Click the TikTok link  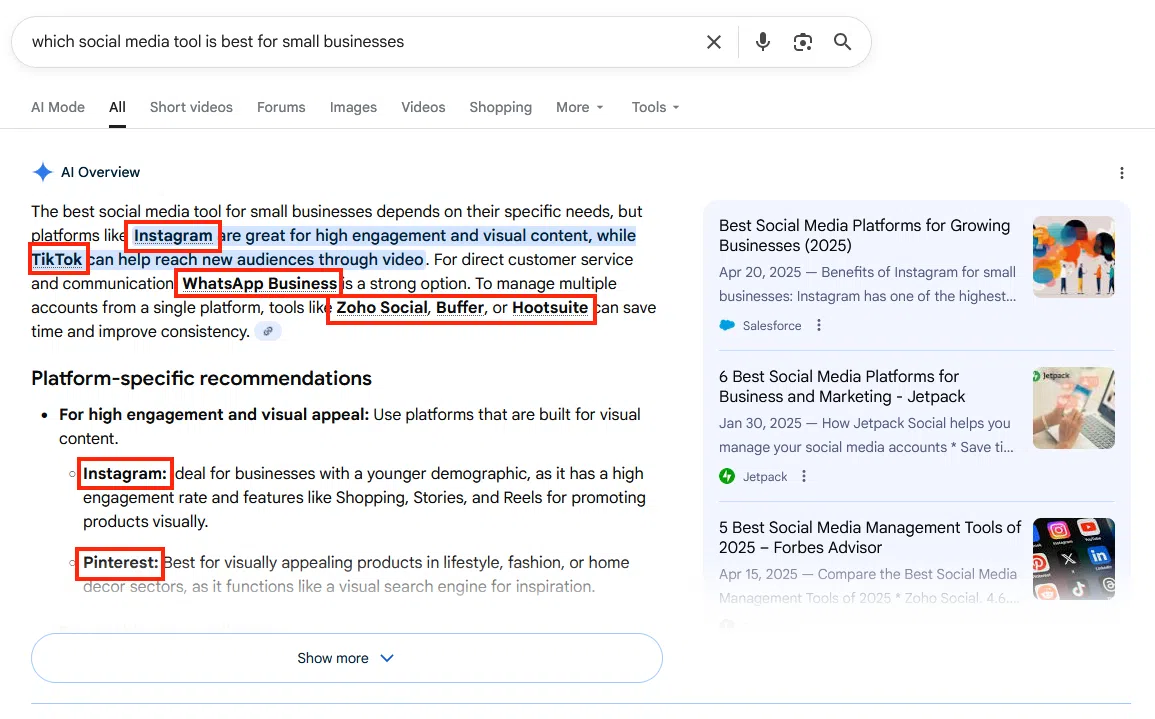[57, 259]
